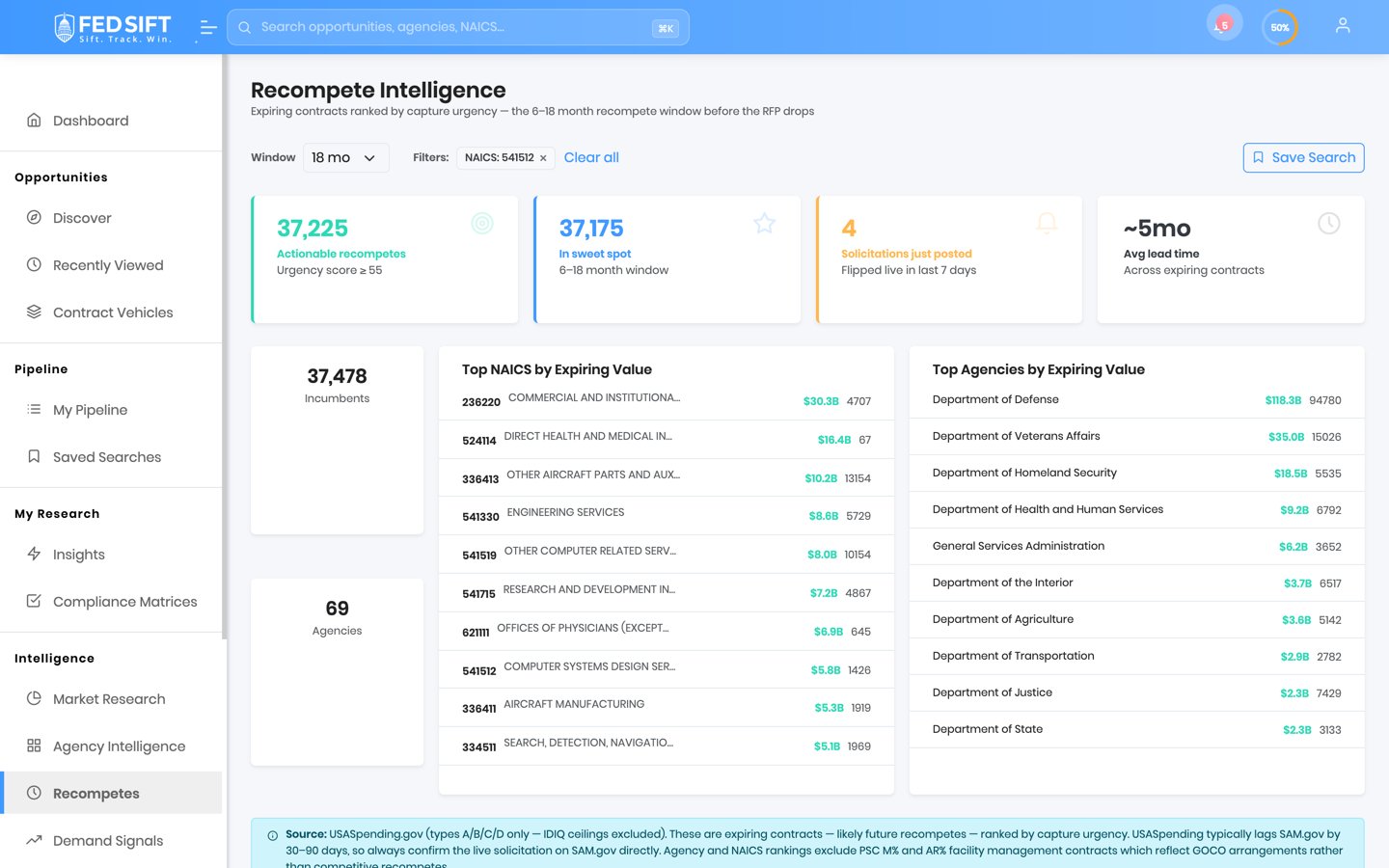Click the Demand Signals trend icon

click(x=34, y=841)
